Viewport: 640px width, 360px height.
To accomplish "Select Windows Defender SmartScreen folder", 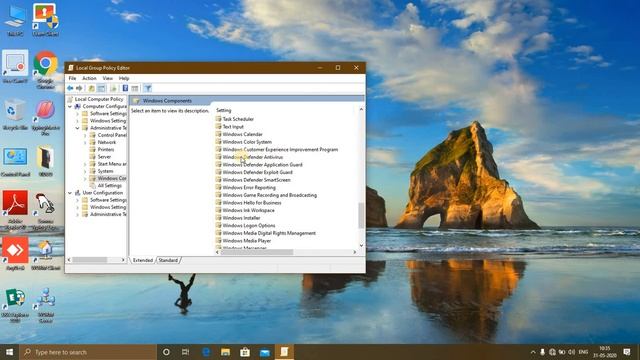I will click(x=256, y=180).
